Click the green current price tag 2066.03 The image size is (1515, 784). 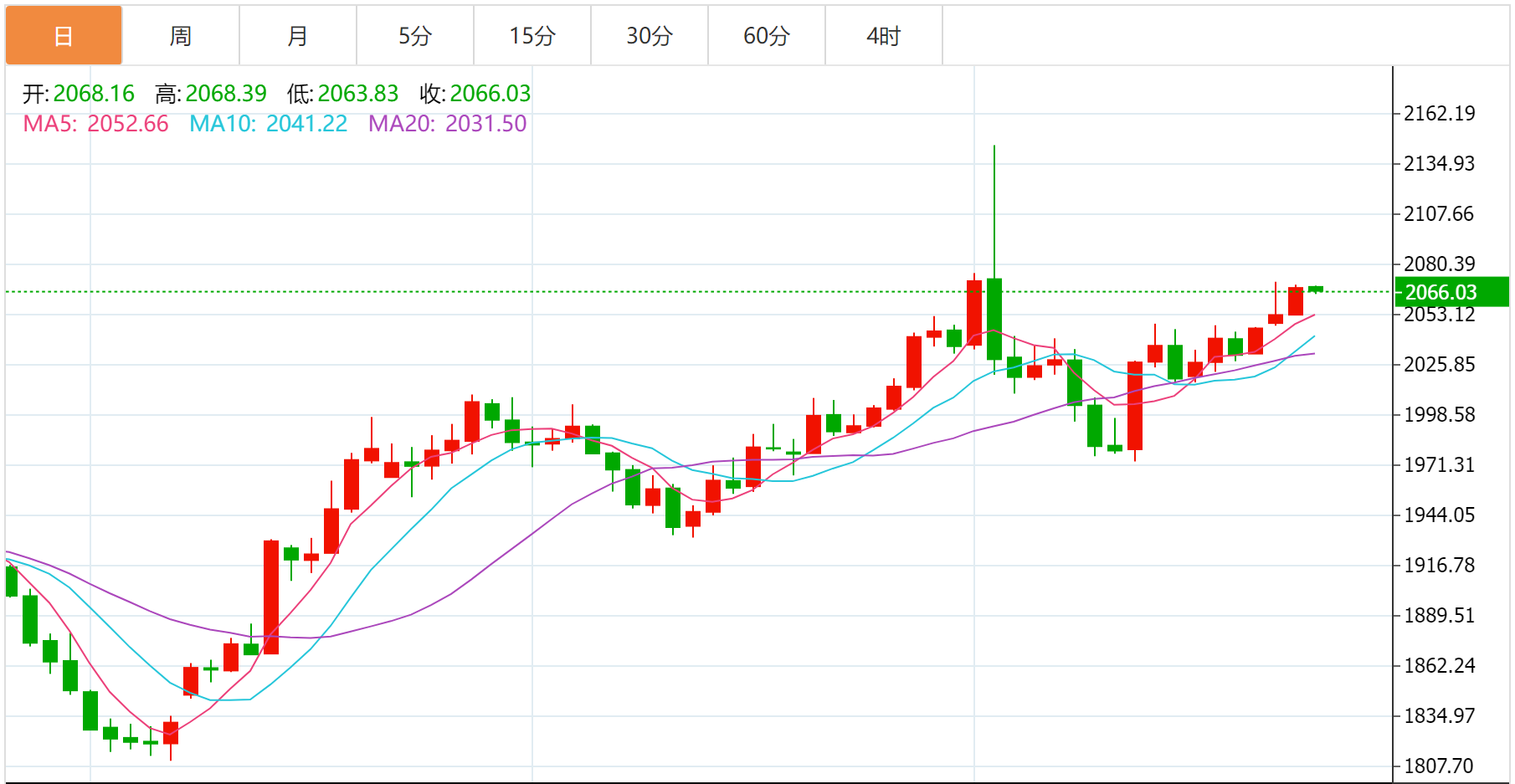coord(1451,292)
